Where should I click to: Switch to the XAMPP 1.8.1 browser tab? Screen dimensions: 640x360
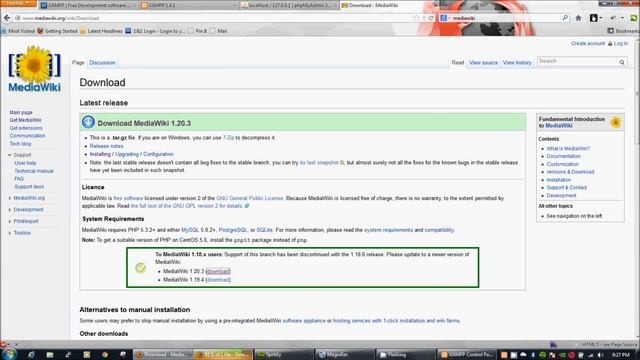[x=189, y=5]
